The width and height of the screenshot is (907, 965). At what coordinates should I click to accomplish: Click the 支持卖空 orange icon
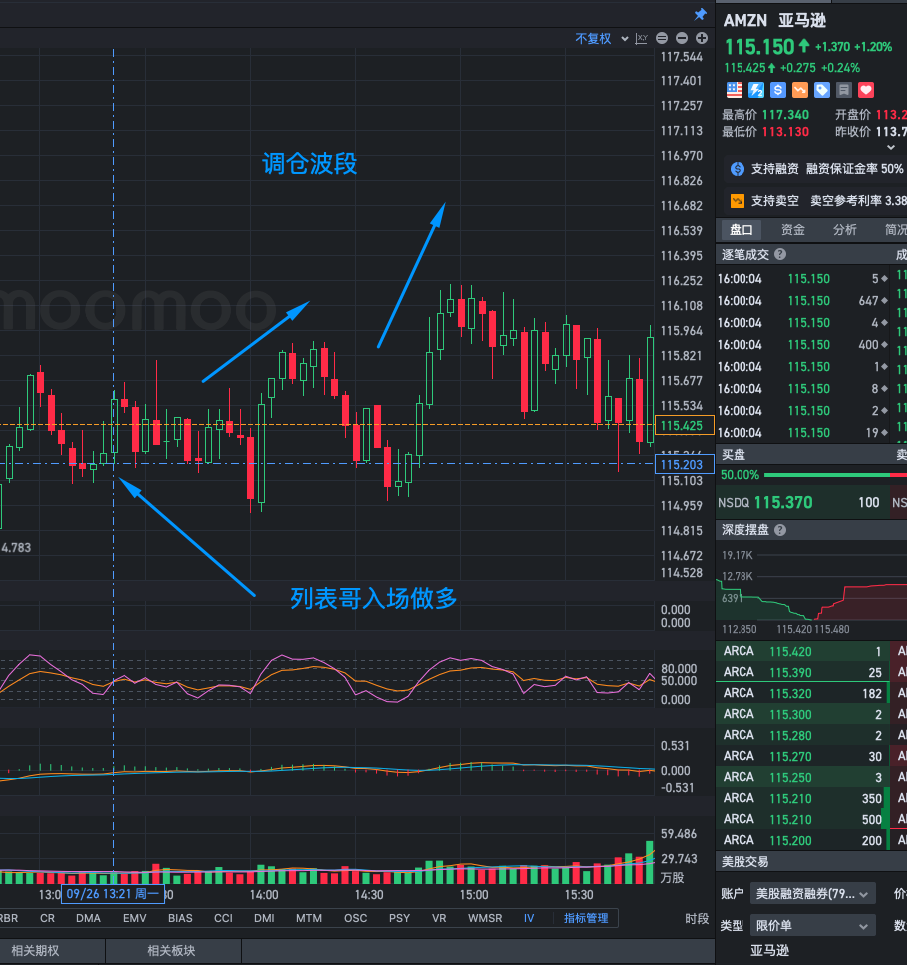737,201
